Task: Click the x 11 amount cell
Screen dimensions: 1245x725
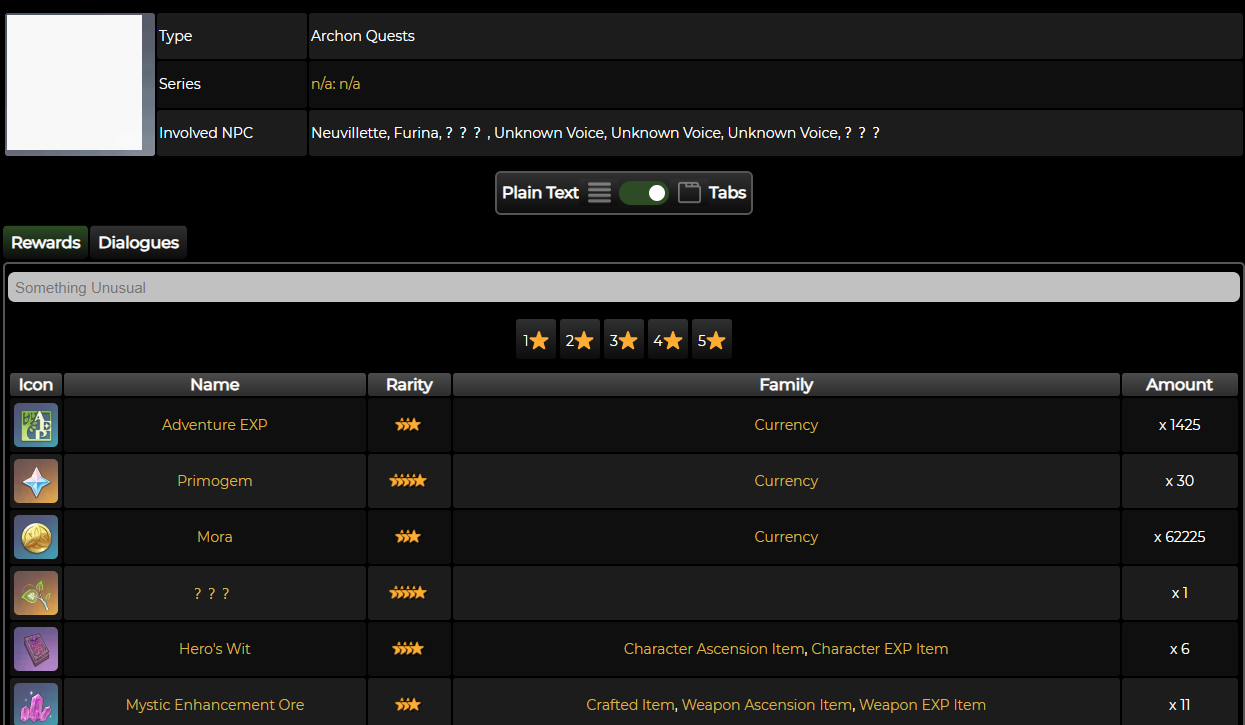Action: [1180, 702]
